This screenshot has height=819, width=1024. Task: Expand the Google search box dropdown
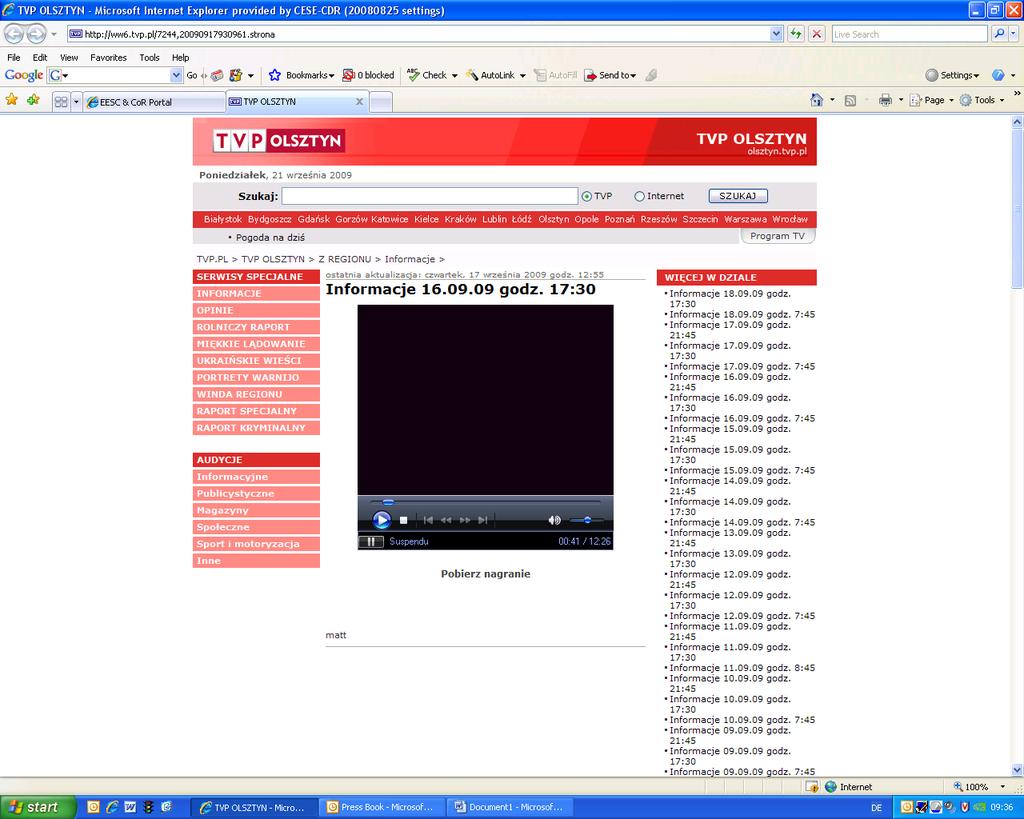pyautogui.click(x=176, y=75)
